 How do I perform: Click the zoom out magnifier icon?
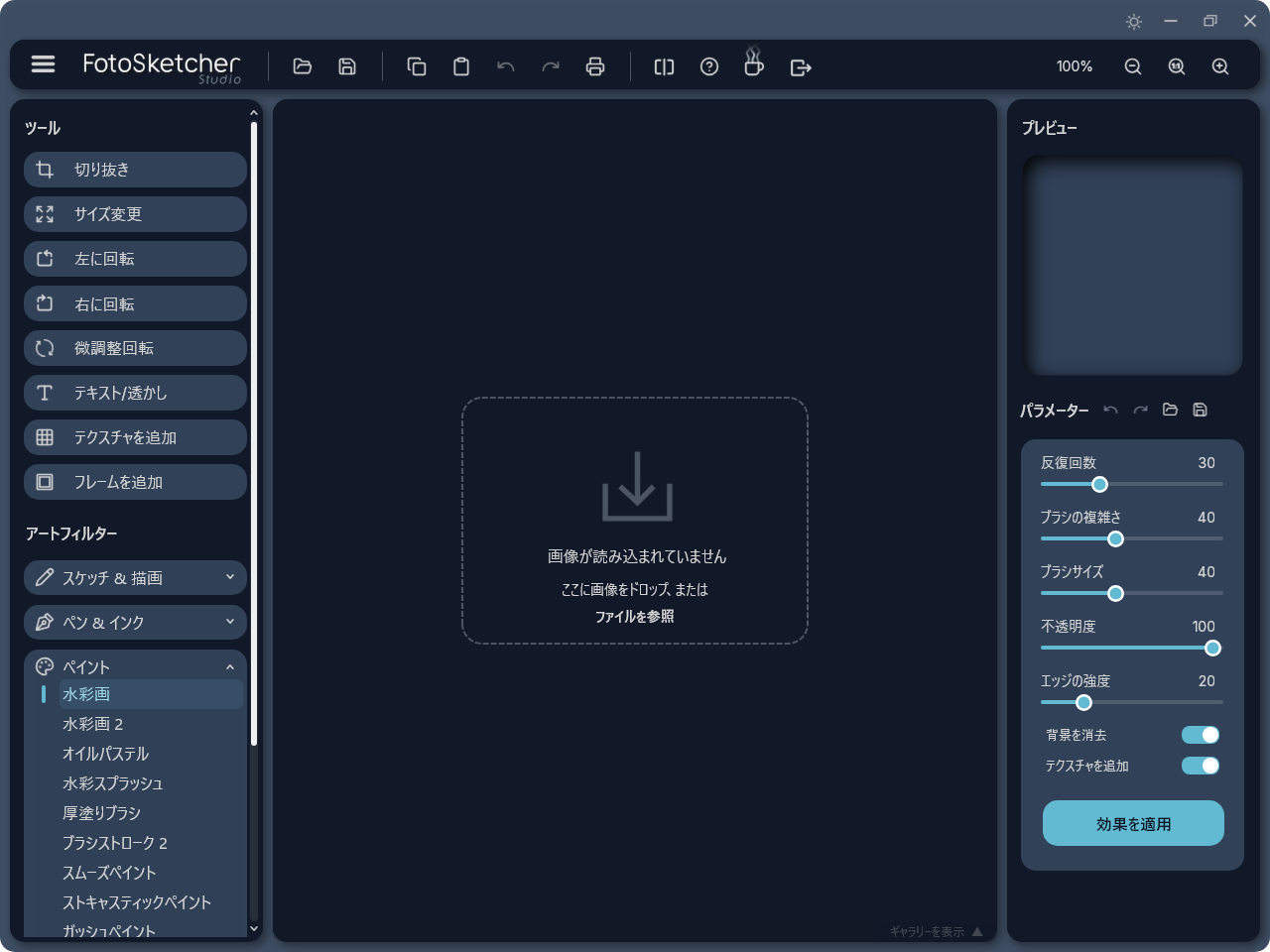(1133, 66)
